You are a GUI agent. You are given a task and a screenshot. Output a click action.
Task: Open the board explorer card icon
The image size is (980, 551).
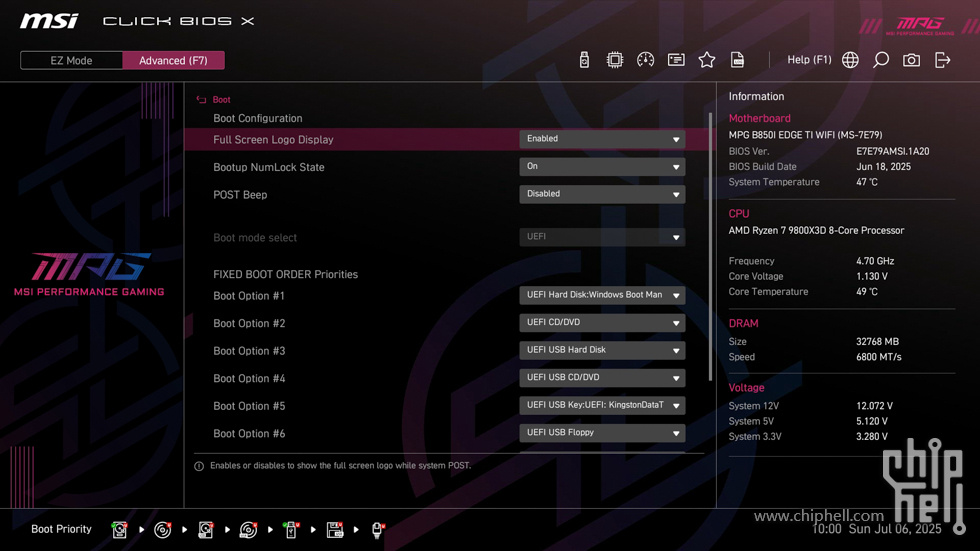pyautogui.click(x=676, y=60)
